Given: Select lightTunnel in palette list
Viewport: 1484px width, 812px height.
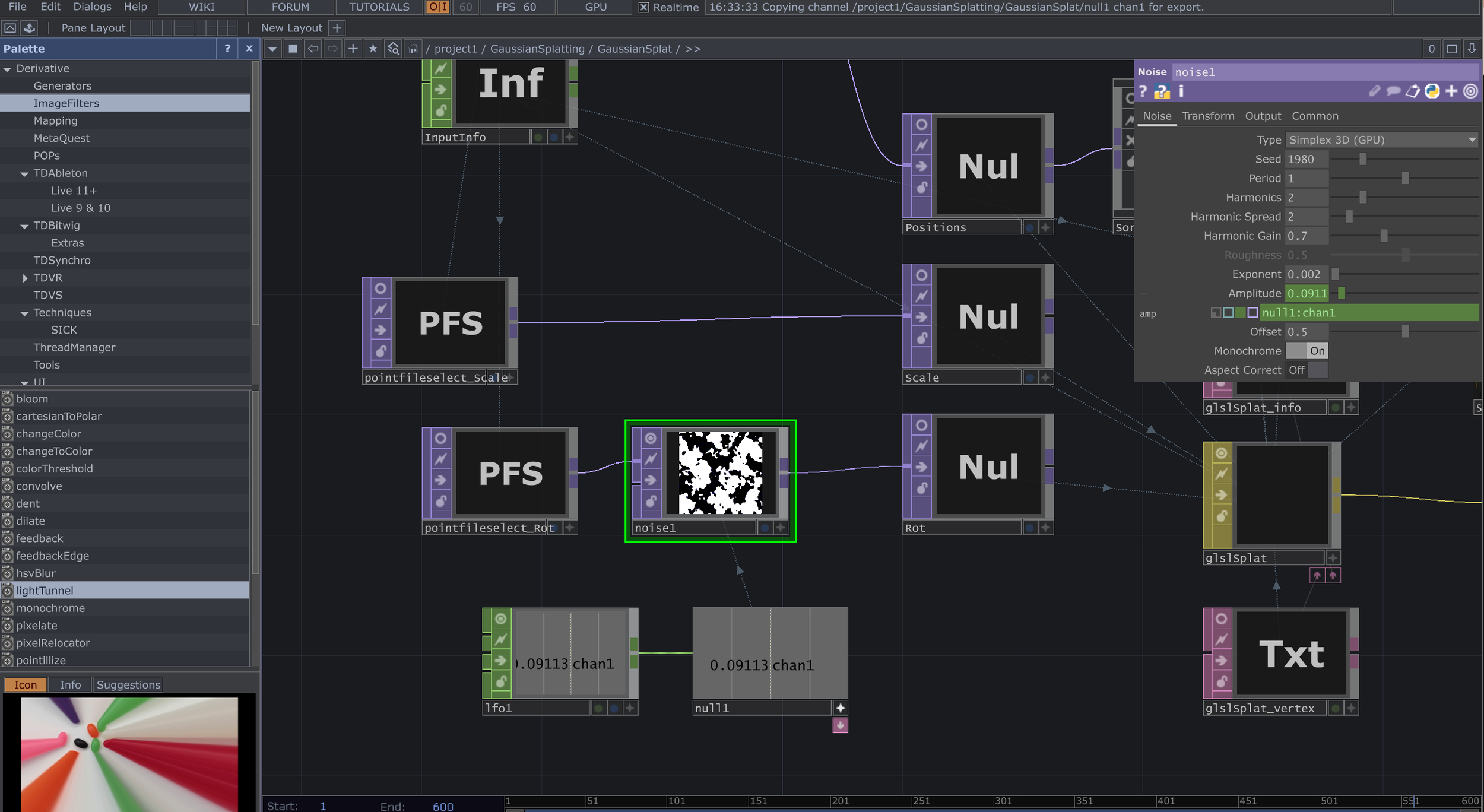Looking at the screenshot, I should point(45,590).
